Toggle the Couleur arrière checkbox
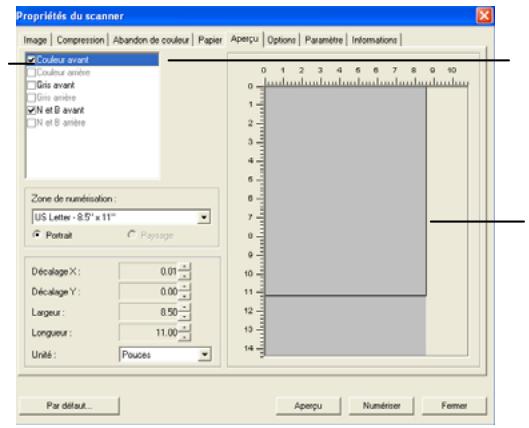The height and width of the screenshot is (428, 529). [31, 72]
